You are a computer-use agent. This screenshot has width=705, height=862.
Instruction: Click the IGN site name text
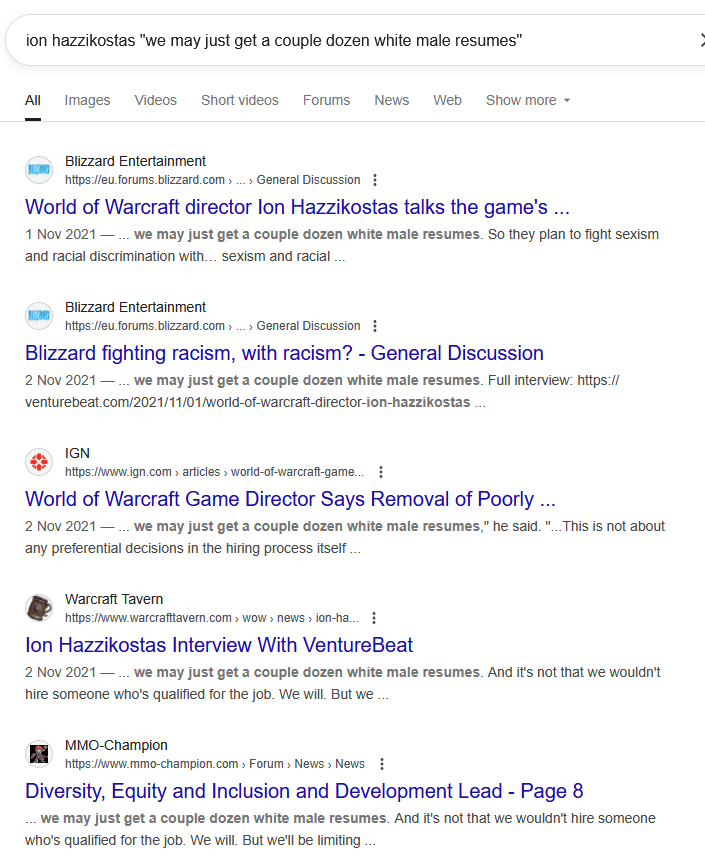click(77, 453)
